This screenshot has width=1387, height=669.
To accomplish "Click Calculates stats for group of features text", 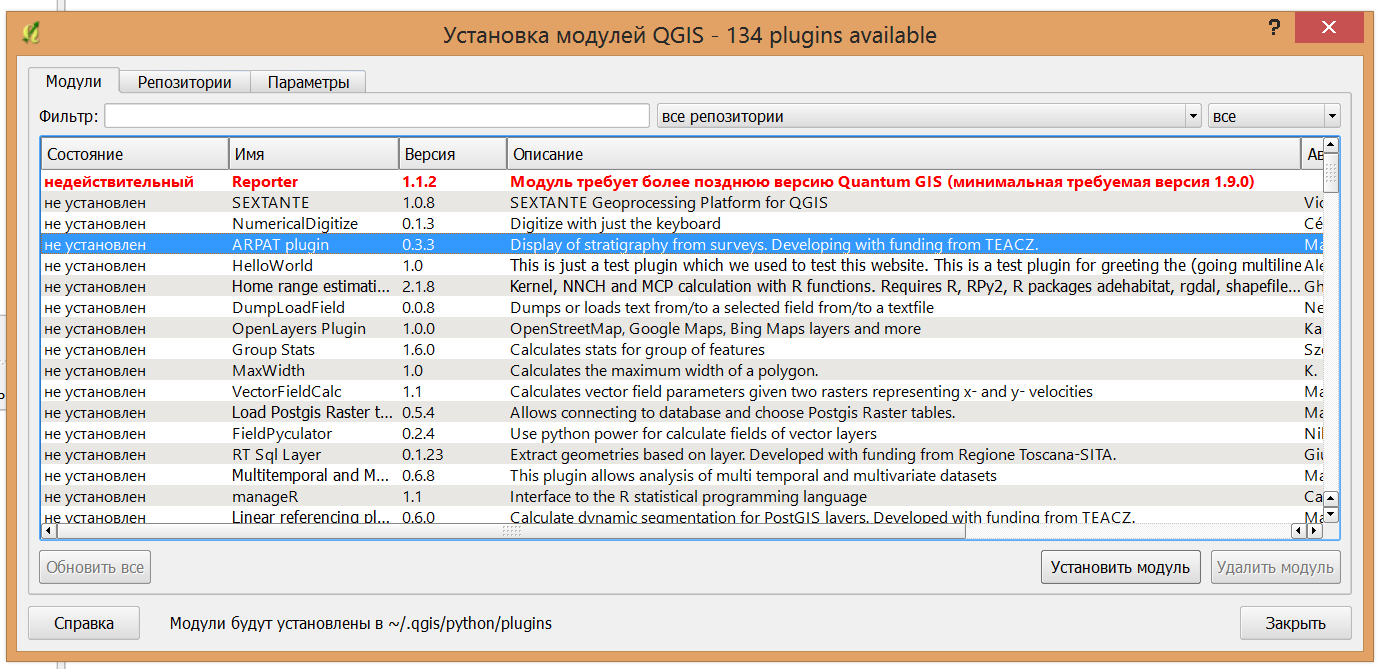I will (637, 349).
